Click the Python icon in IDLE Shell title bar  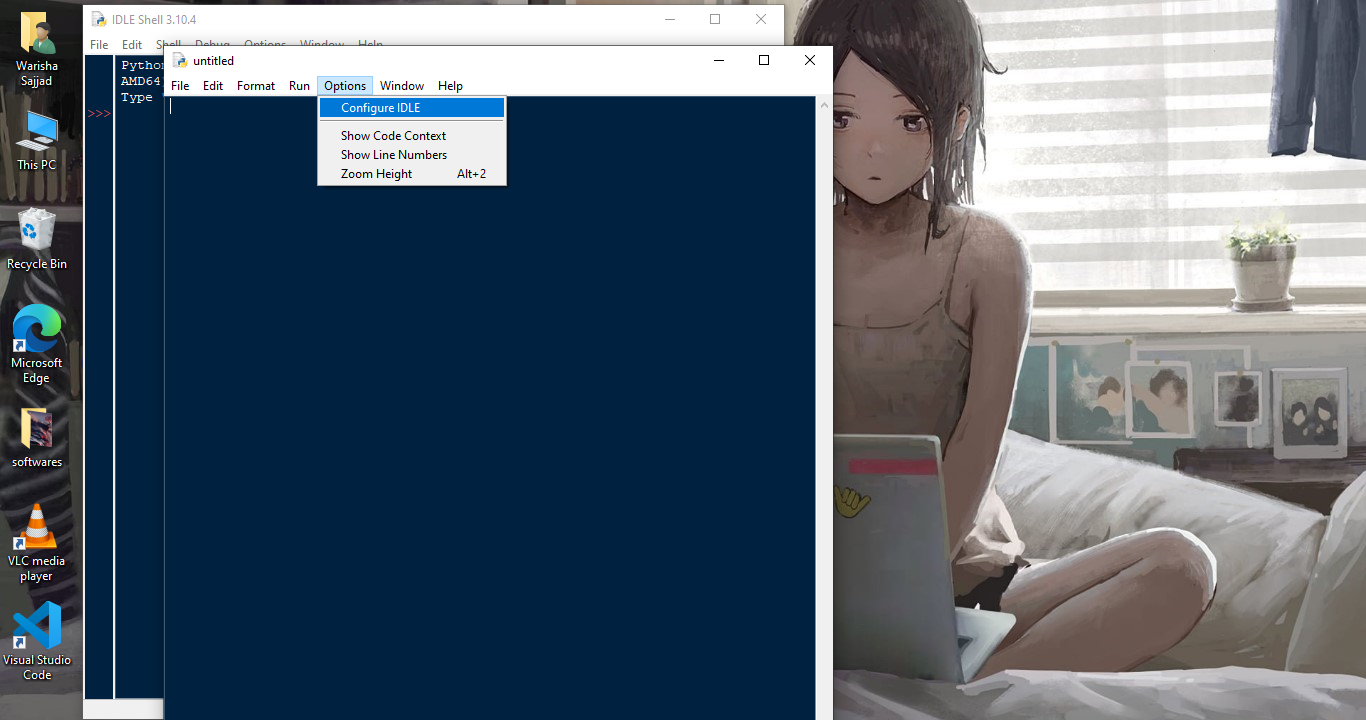[x=99, y=19]
